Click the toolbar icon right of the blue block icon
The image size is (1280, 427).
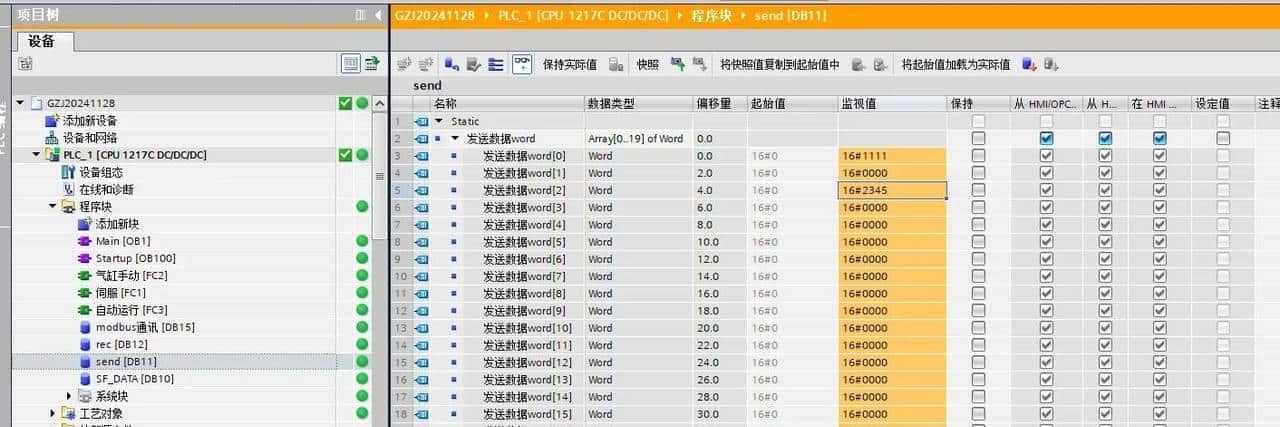474,64
